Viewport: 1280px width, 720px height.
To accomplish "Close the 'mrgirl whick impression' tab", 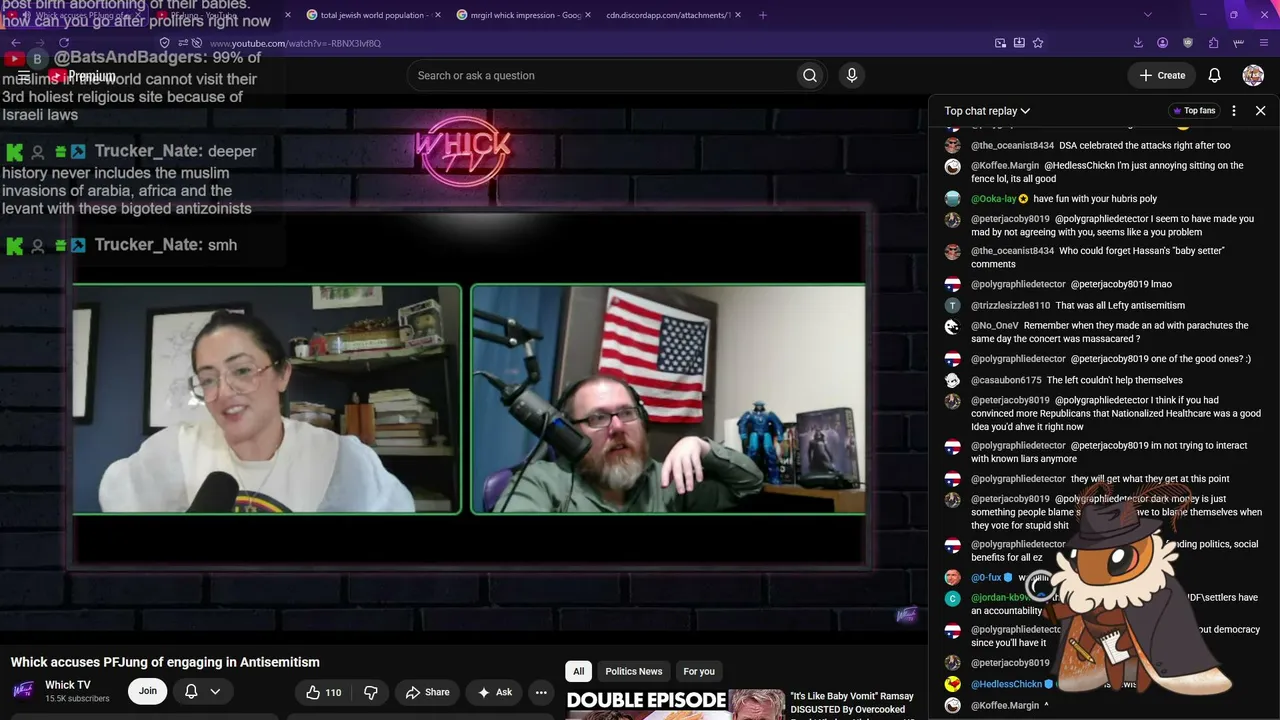I will [588, 15].
